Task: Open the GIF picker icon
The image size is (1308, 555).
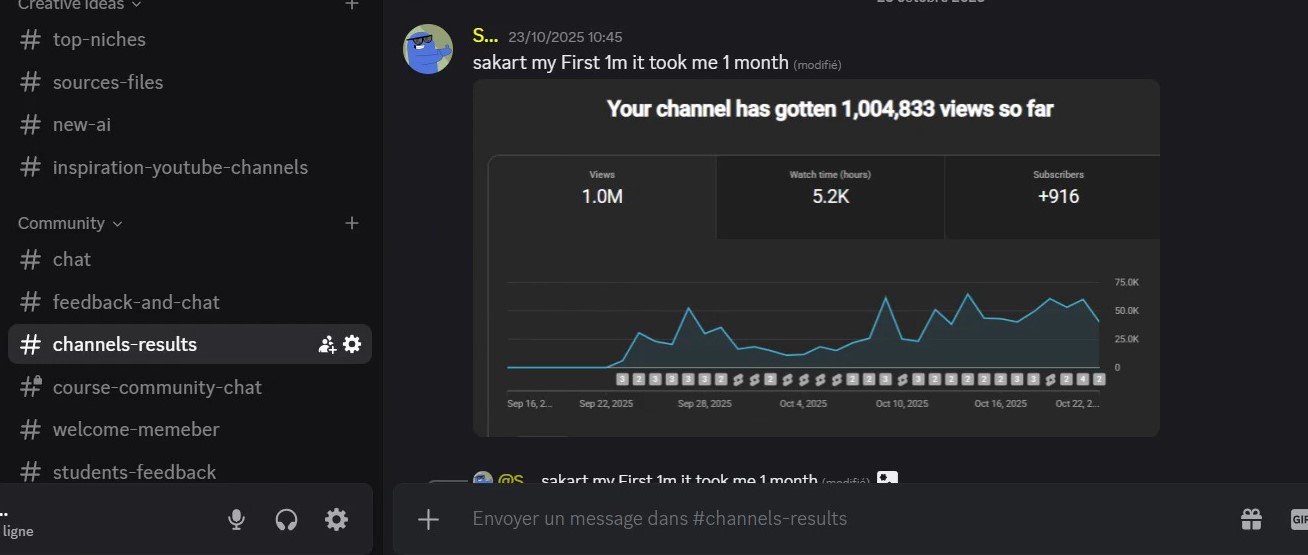Action: [1299, 519]
